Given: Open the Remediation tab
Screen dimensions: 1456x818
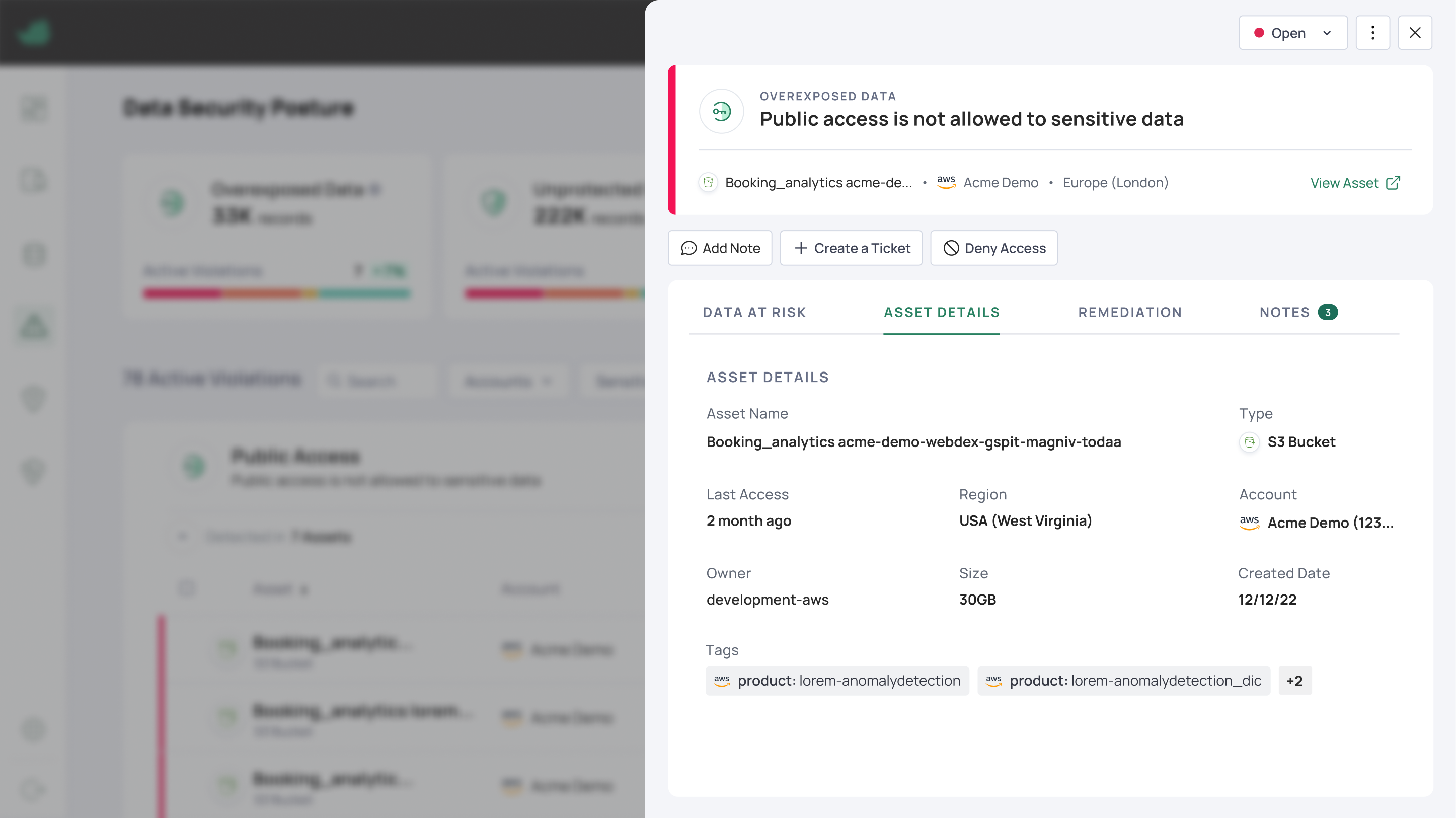Looking at the screenshot, I should click(x=1130, y=312).
